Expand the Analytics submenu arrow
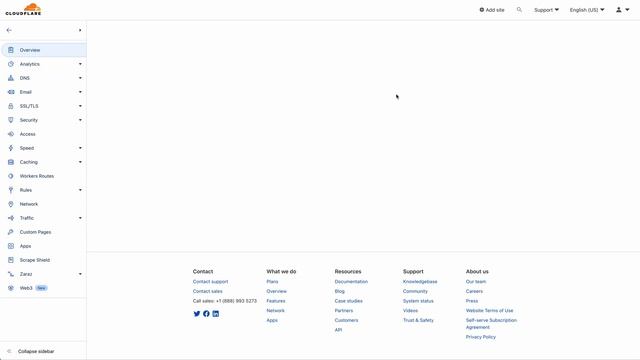Viewport: 640px width, 360px height. click(x=80, y=64)
